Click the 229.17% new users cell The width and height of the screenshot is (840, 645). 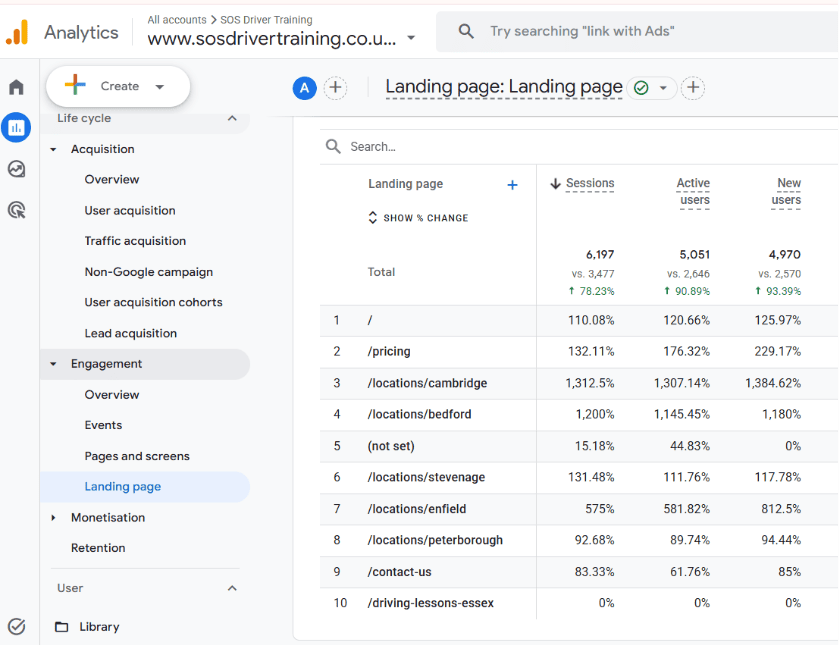[778, 351]
